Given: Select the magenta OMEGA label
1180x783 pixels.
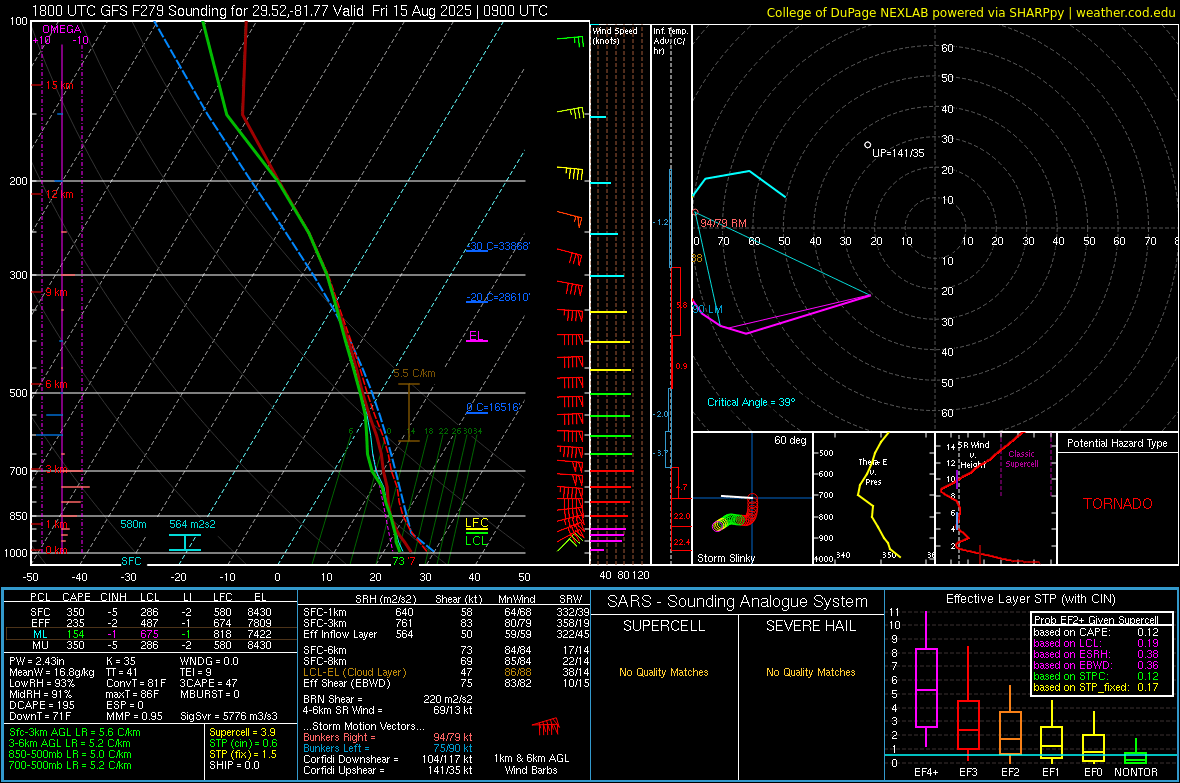Looking at the screenshot, I should 62,29.
